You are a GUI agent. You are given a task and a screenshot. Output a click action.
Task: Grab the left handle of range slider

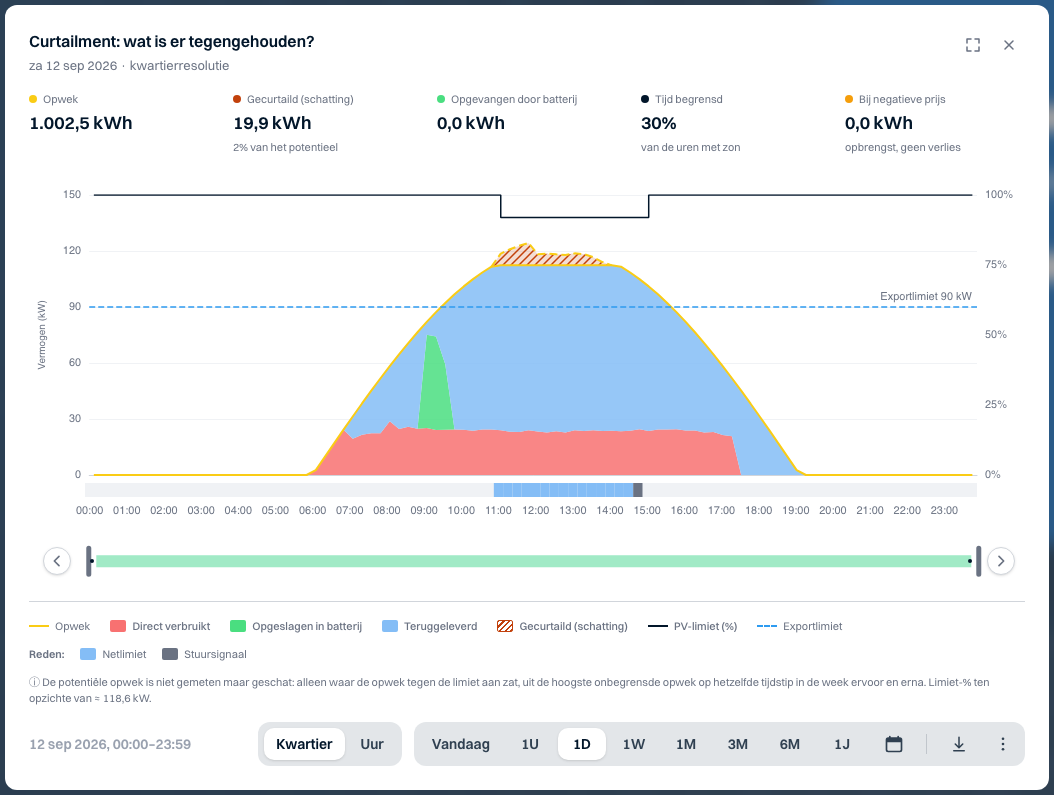tap(89, 561)
